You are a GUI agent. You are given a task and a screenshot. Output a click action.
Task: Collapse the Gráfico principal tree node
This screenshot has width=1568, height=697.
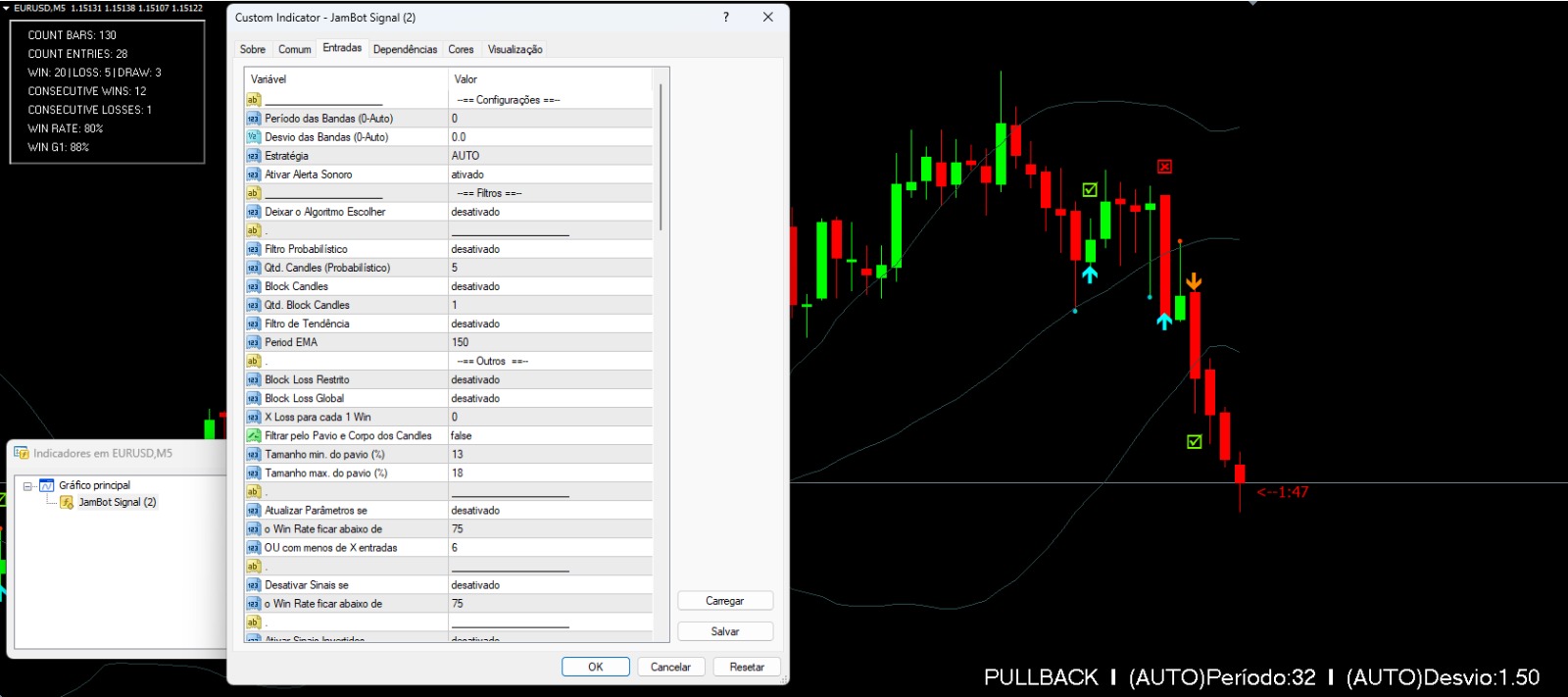(x=28, y=485)
